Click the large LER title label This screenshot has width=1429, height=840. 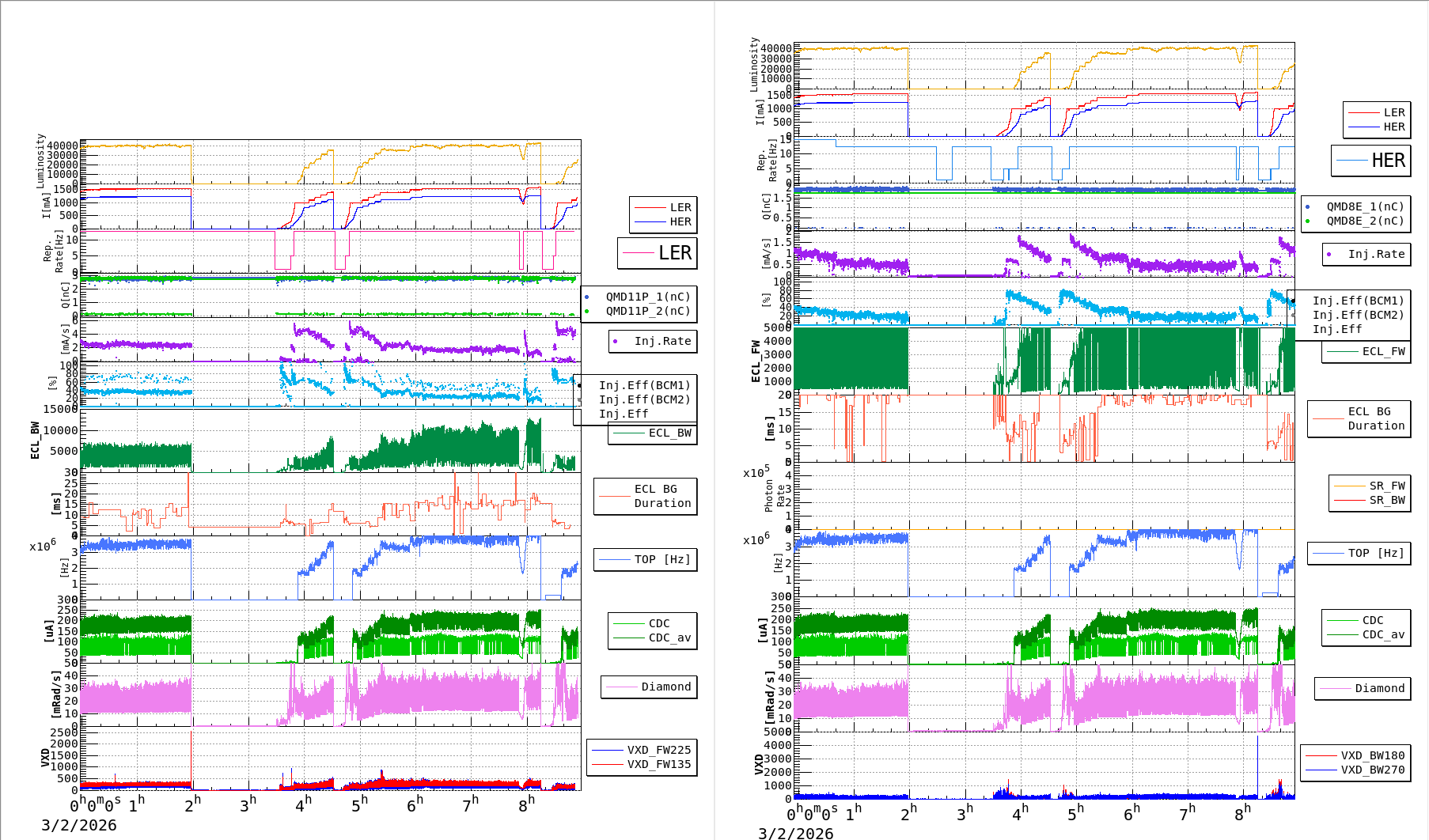tap(658, 253)
